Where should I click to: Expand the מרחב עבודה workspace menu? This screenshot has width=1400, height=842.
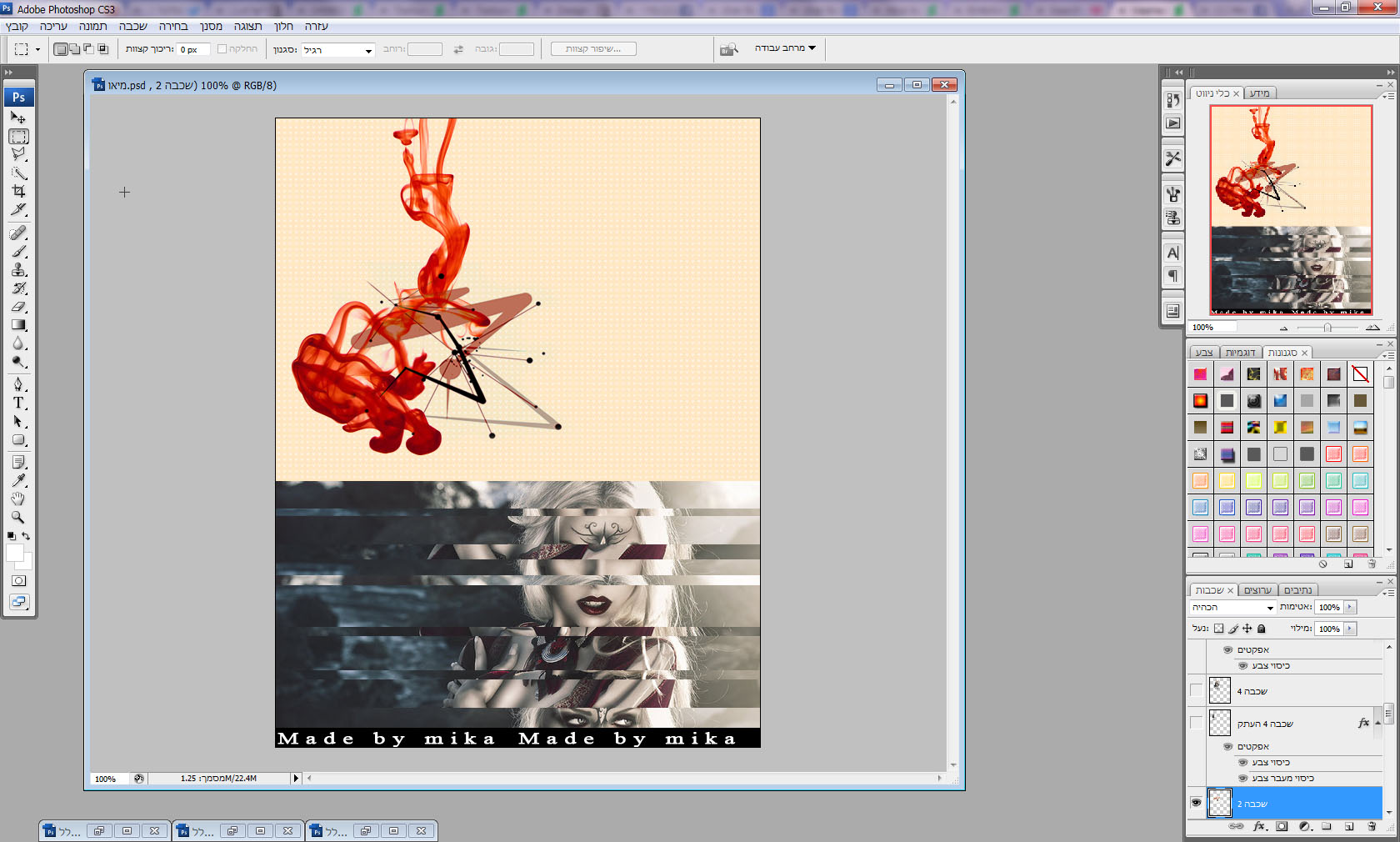coord(785,48)
